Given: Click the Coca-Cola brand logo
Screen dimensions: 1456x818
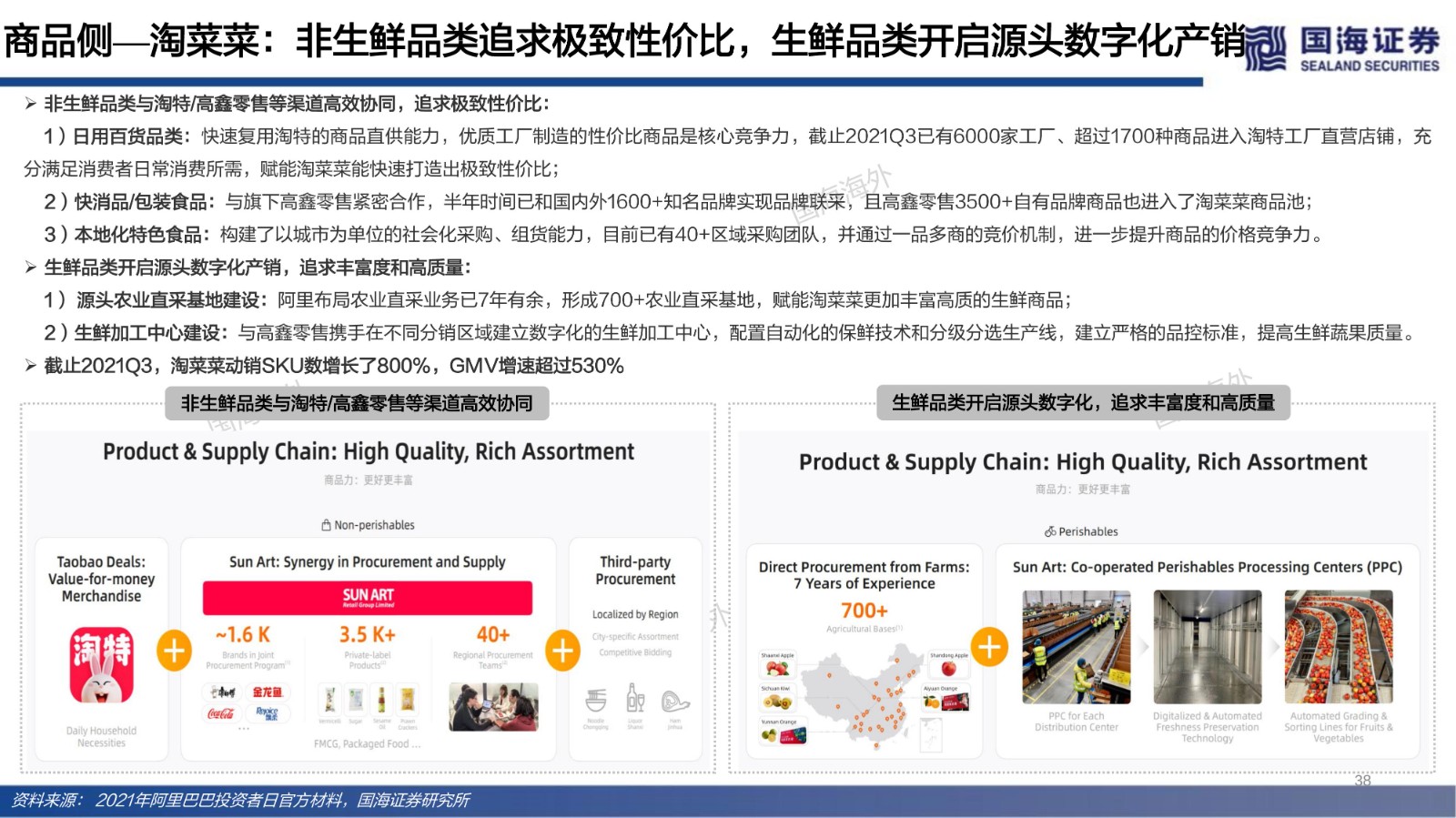Looking at the screenshot, I should (221, 713).
